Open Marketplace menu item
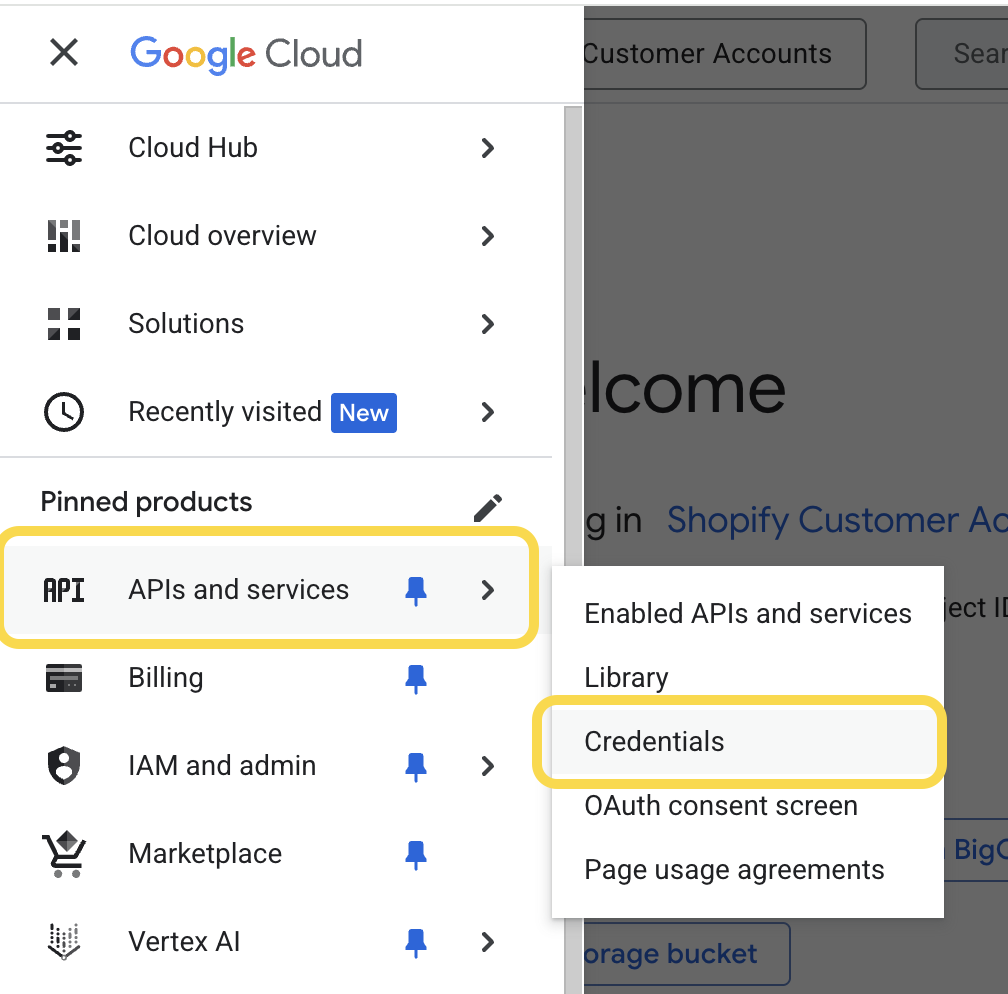Screen dimensions: 1008x994 click(276, 854)
